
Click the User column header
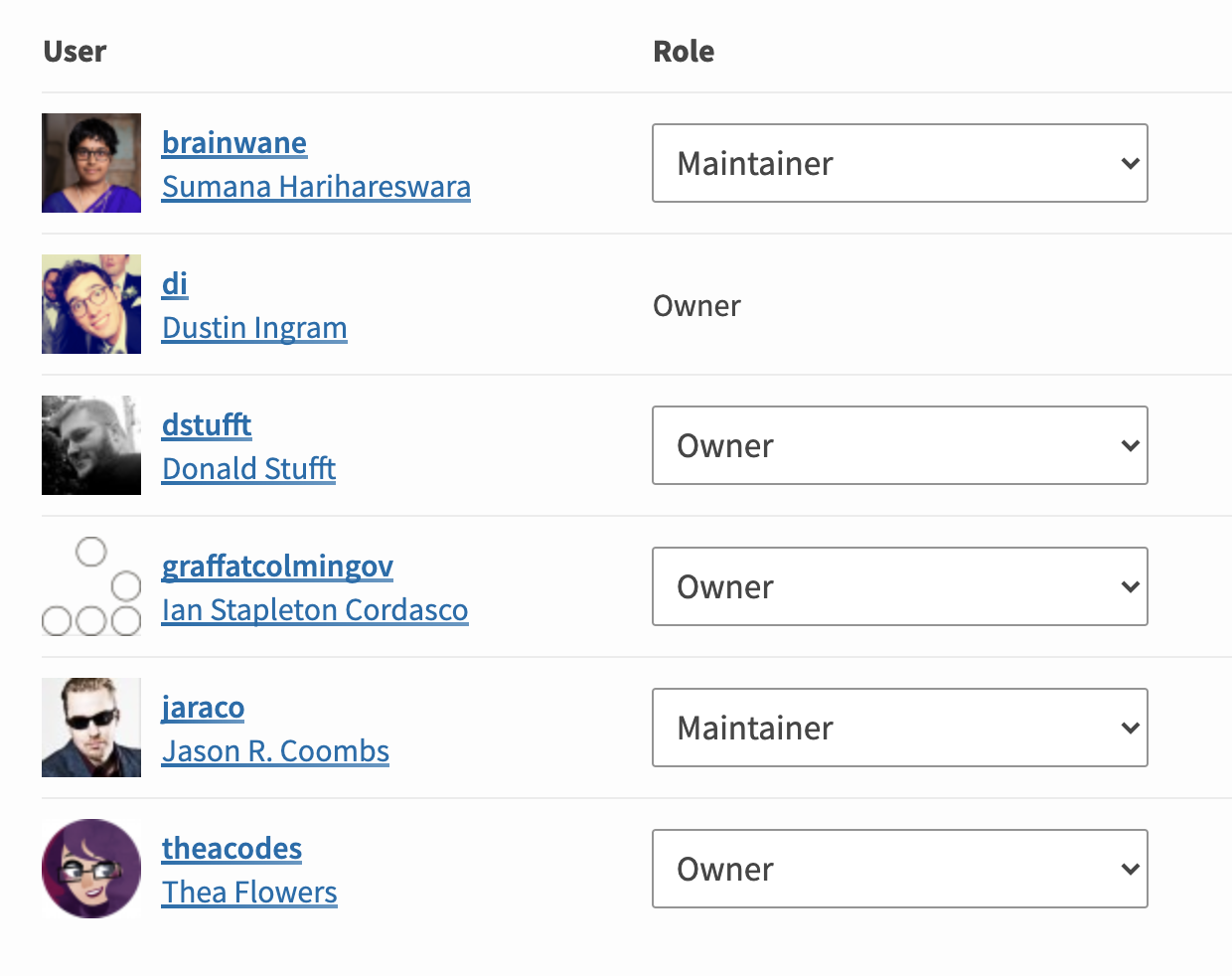pyautogui.click(x=75, y=51)
